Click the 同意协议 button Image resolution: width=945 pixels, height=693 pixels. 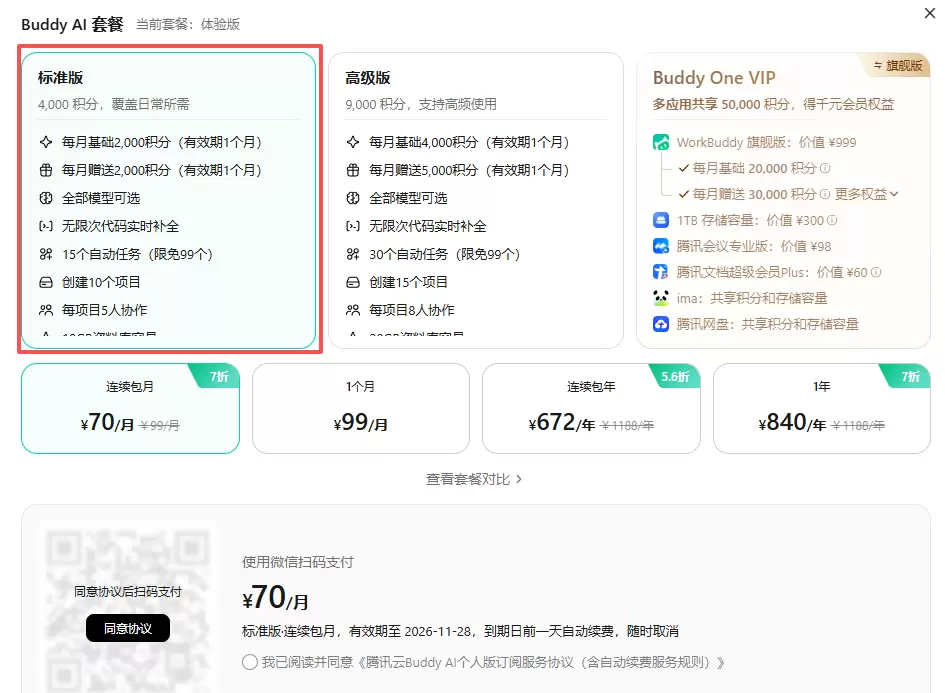[x=128, y=629]
